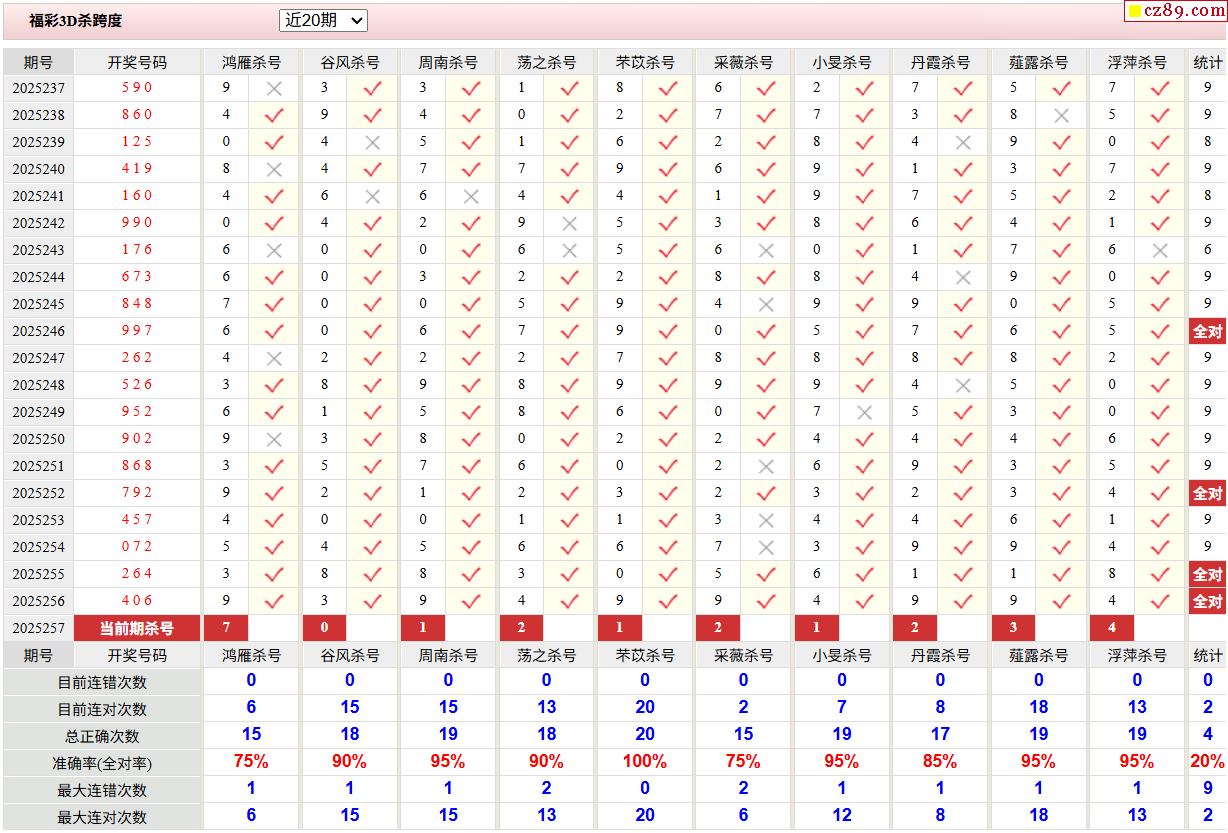Click the check mark for 谷风杀号 in row 2025237

tap(372, 88)
